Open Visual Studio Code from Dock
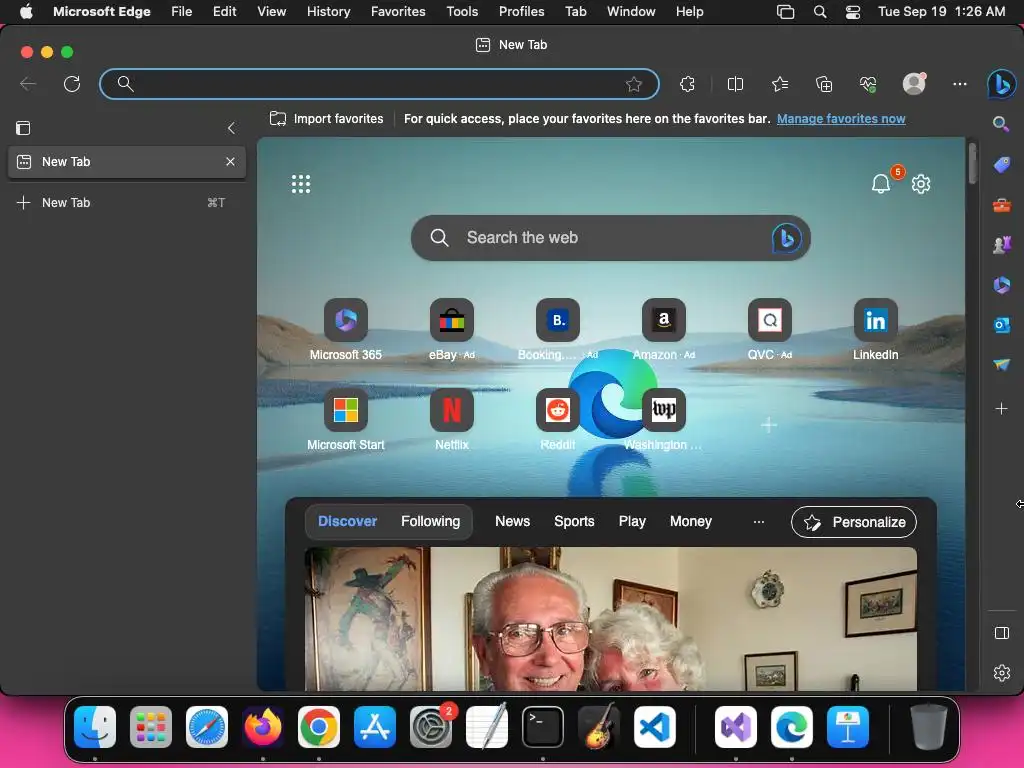The image size is (1024, 768). tap(654, 726)
